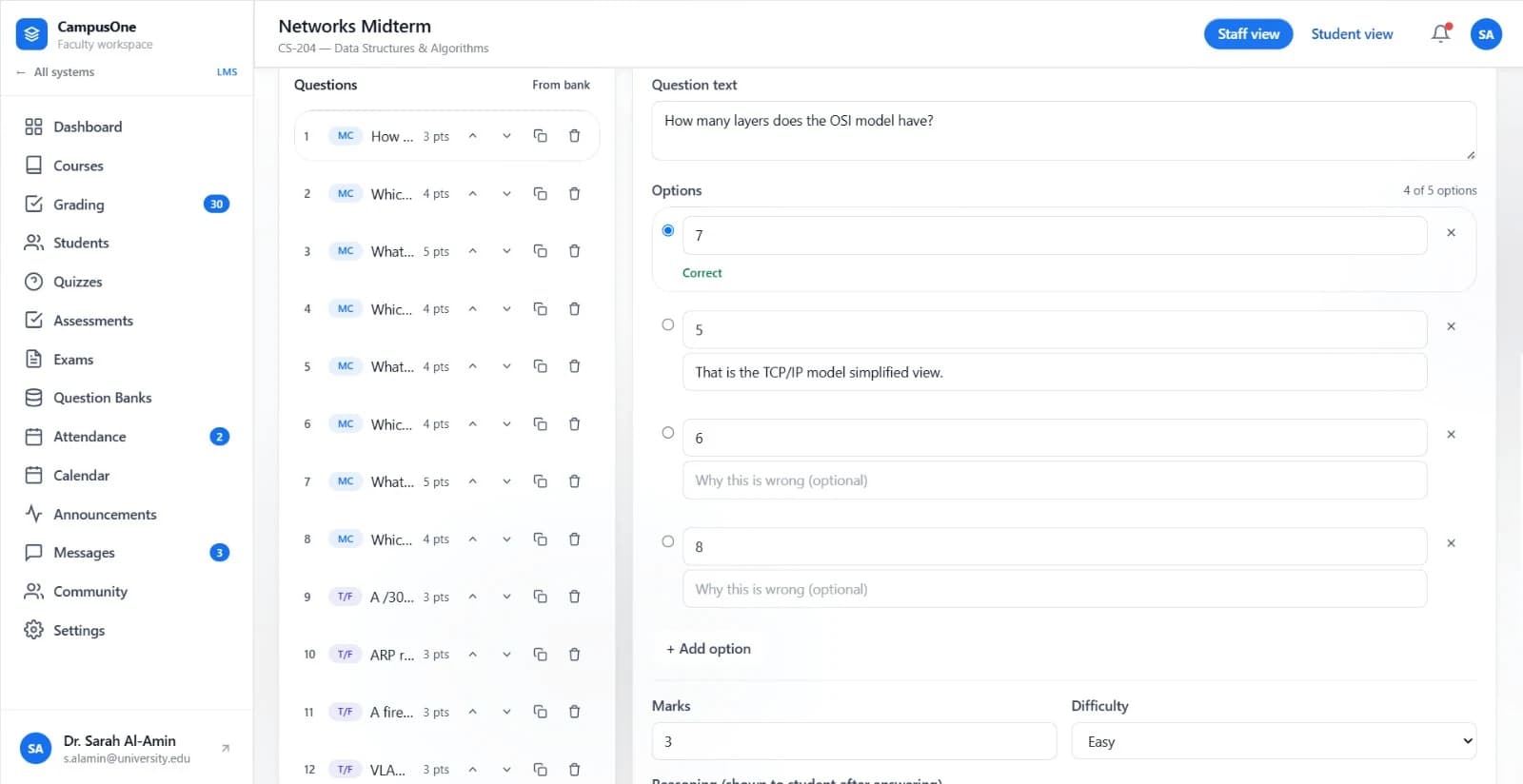Remove option 7 with X icon
1523x784 pixels.
[x=1451, y=232]
